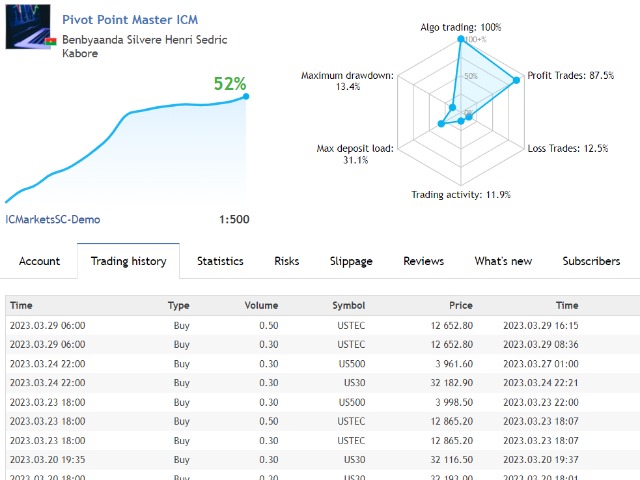Click price 3 998.50 cell
Screen dimensions: 640x480
pyautogui.click(x=454, y=402)
